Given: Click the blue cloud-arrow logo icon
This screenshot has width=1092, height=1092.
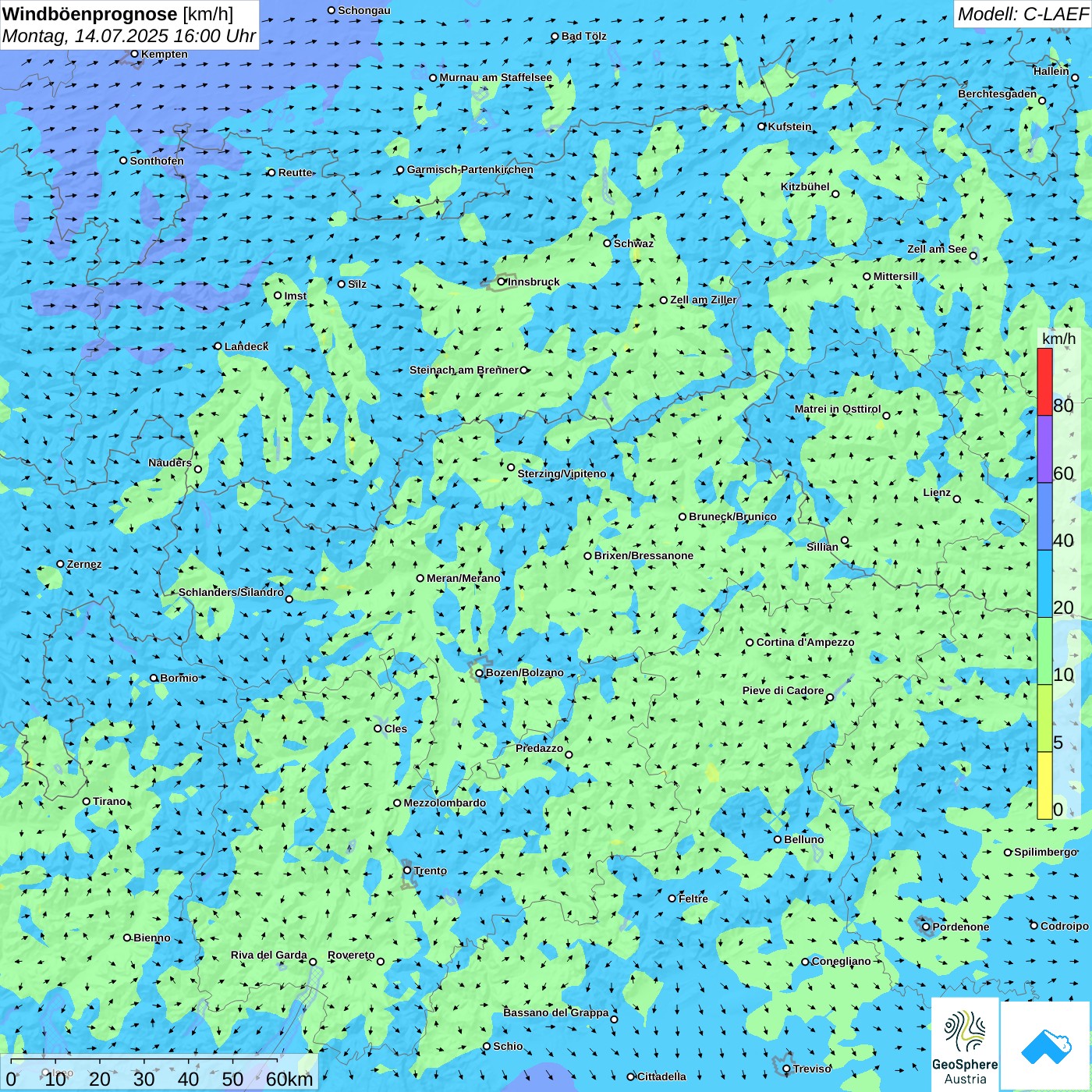Looking at the screenshot, I should (x=1046, y=1047).
